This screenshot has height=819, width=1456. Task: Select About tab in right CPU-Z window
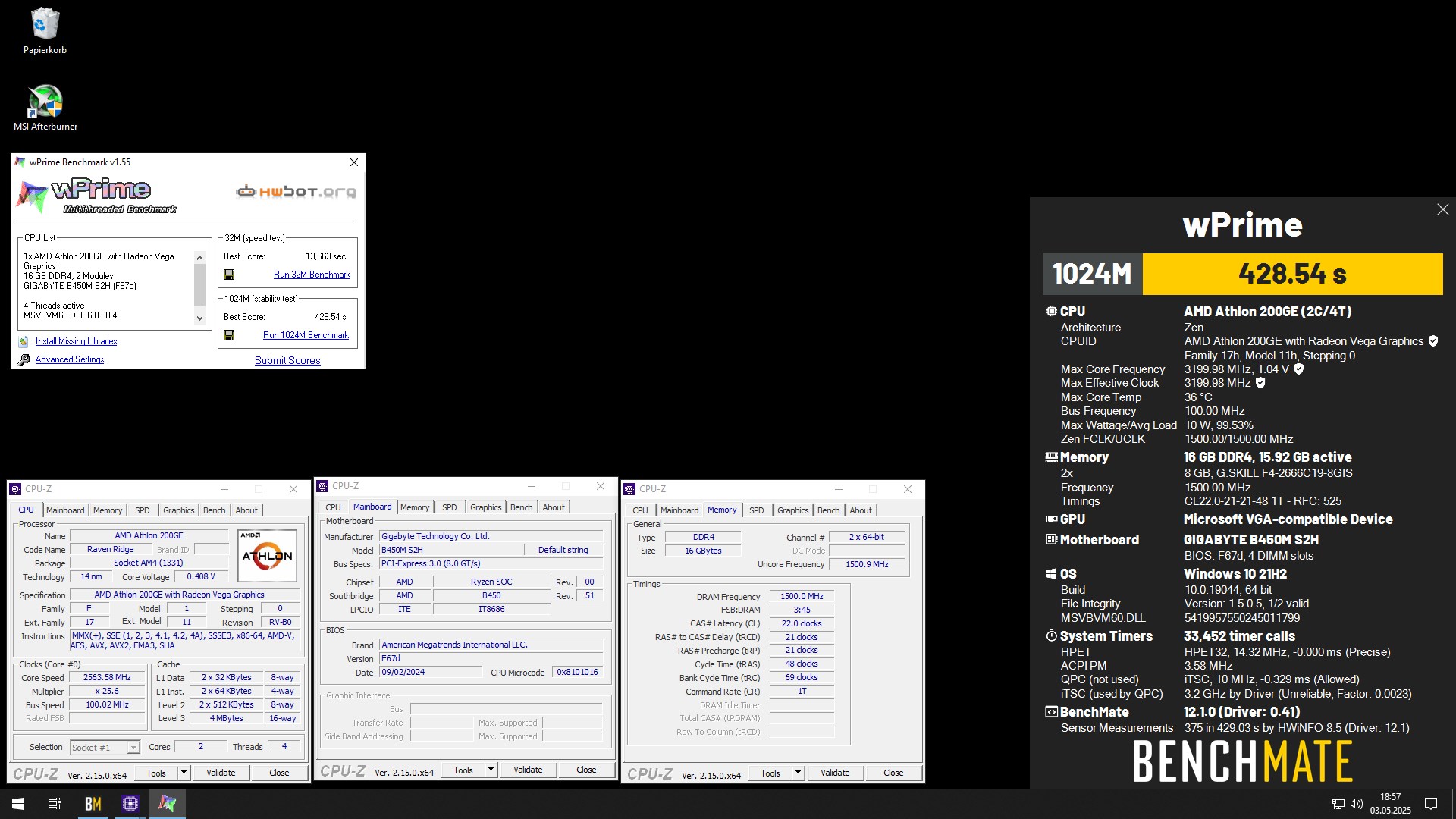pyautogui.click(x=861, y=510)
